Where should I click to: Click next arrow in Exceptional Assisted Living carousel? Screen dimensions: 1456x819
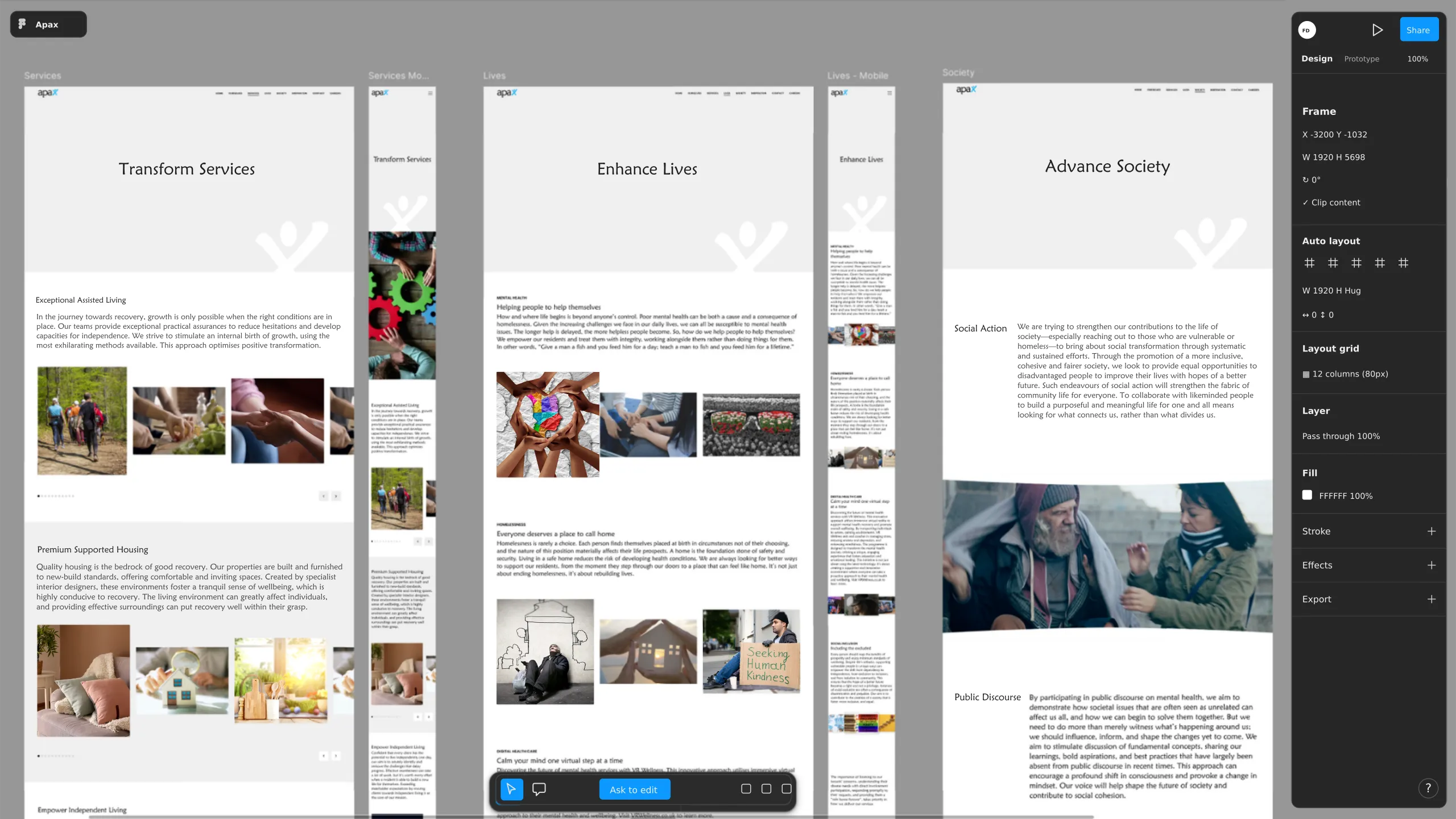tap(336, 496)
